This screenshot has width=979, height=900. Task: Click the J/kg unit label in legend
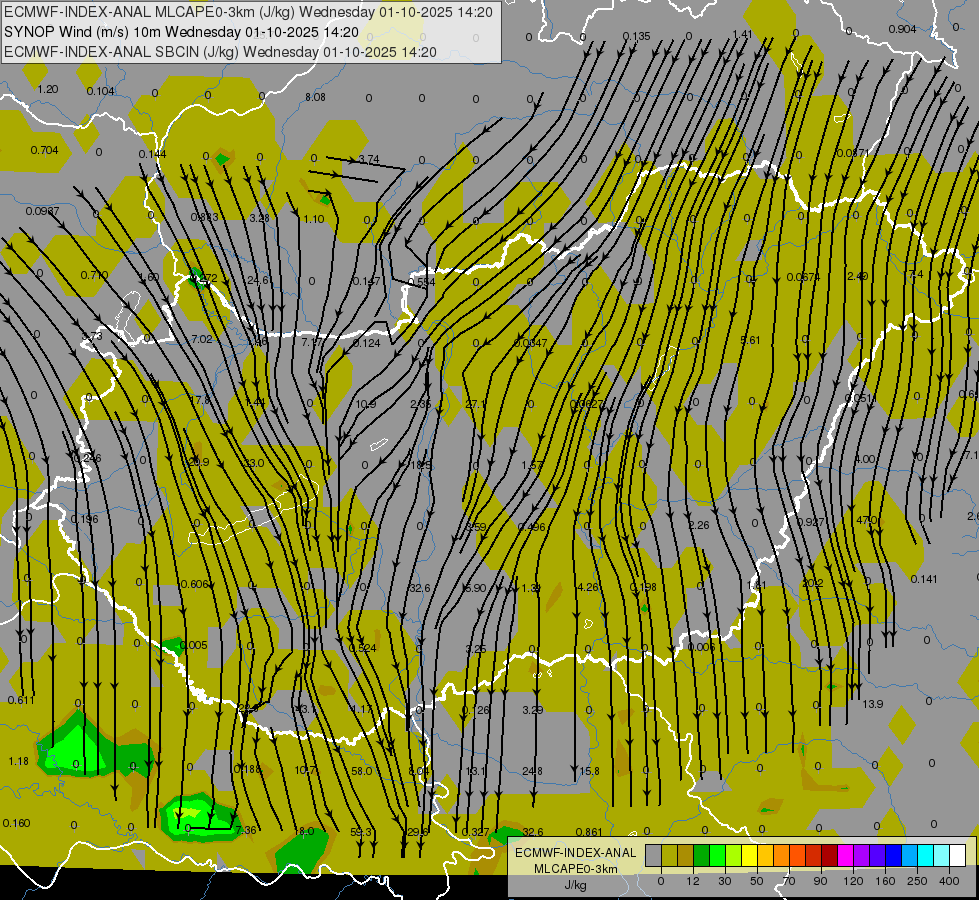coord(576,885)
